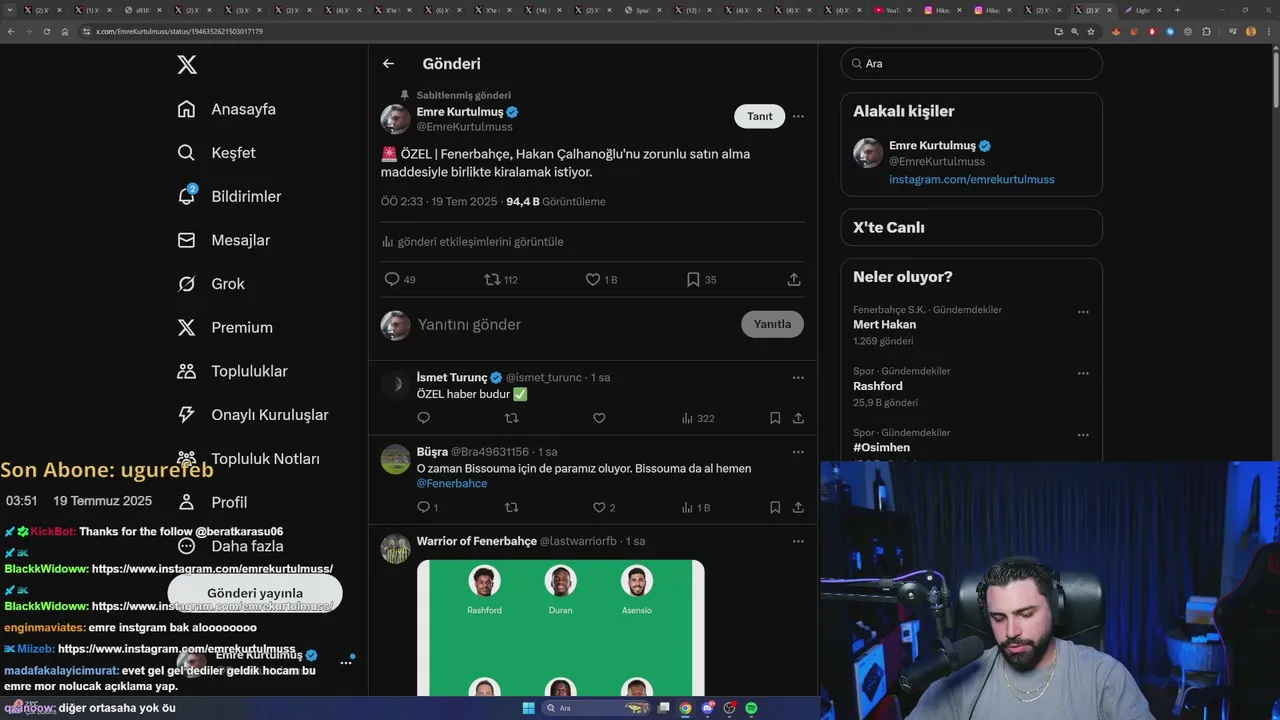Share Büşra's comment

coord(798,508)
